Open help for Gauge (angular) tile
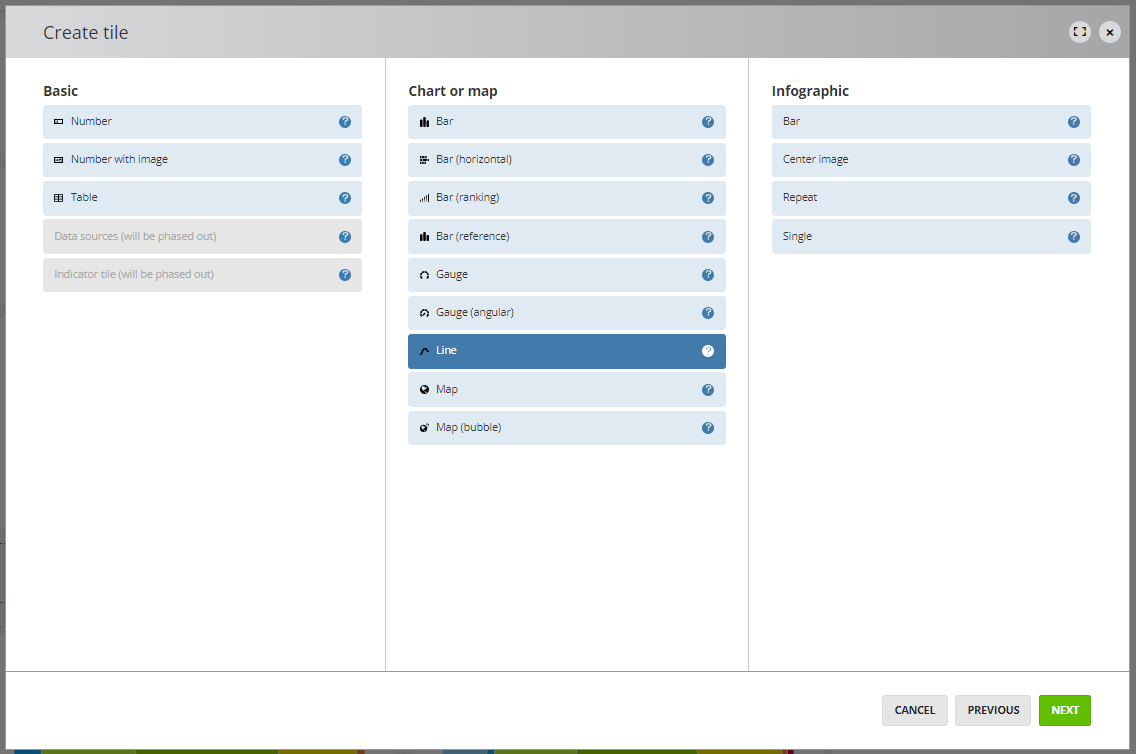 coord(708,313)
